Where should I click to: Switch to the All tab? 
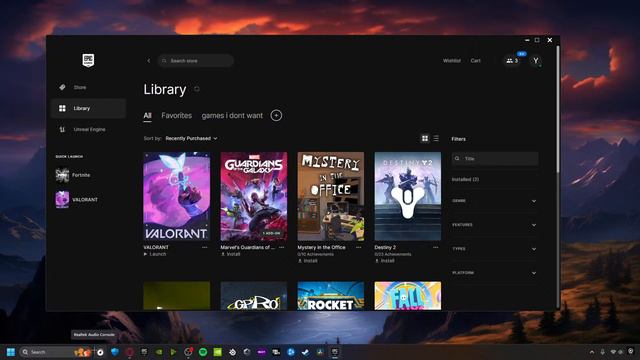pyautogui.click(x=147, y=116)
